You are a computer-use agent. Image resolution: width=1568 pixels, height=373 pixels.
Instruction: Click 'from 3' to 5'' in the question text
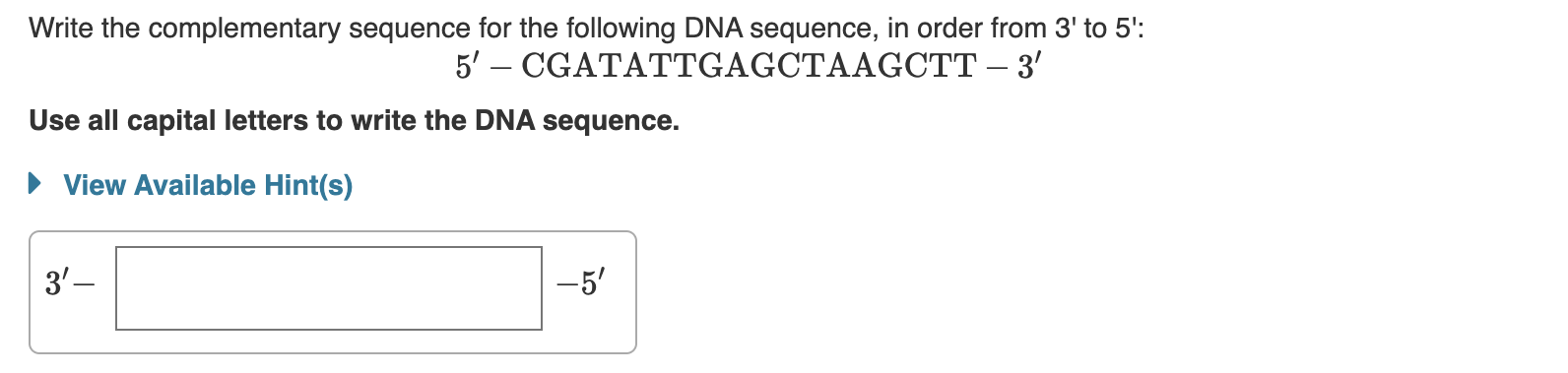click(x=1069, y=29)
